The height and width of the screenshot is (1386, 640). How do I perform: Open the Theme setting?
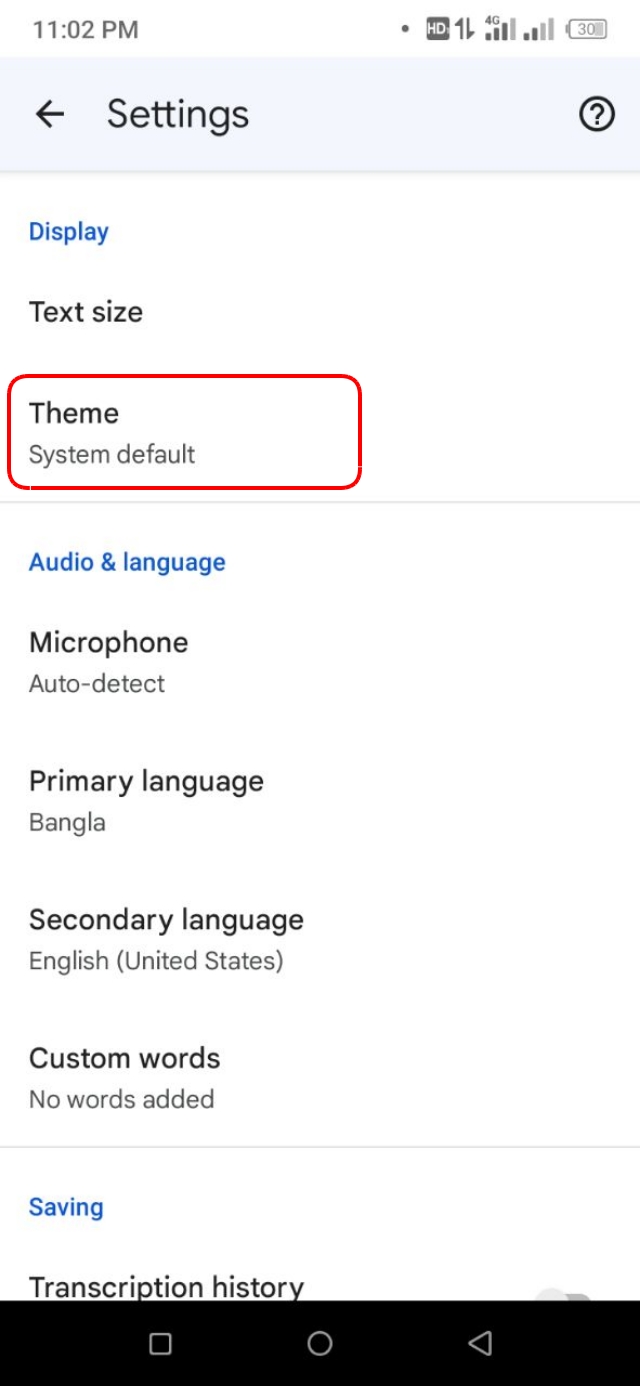[184, 432]
